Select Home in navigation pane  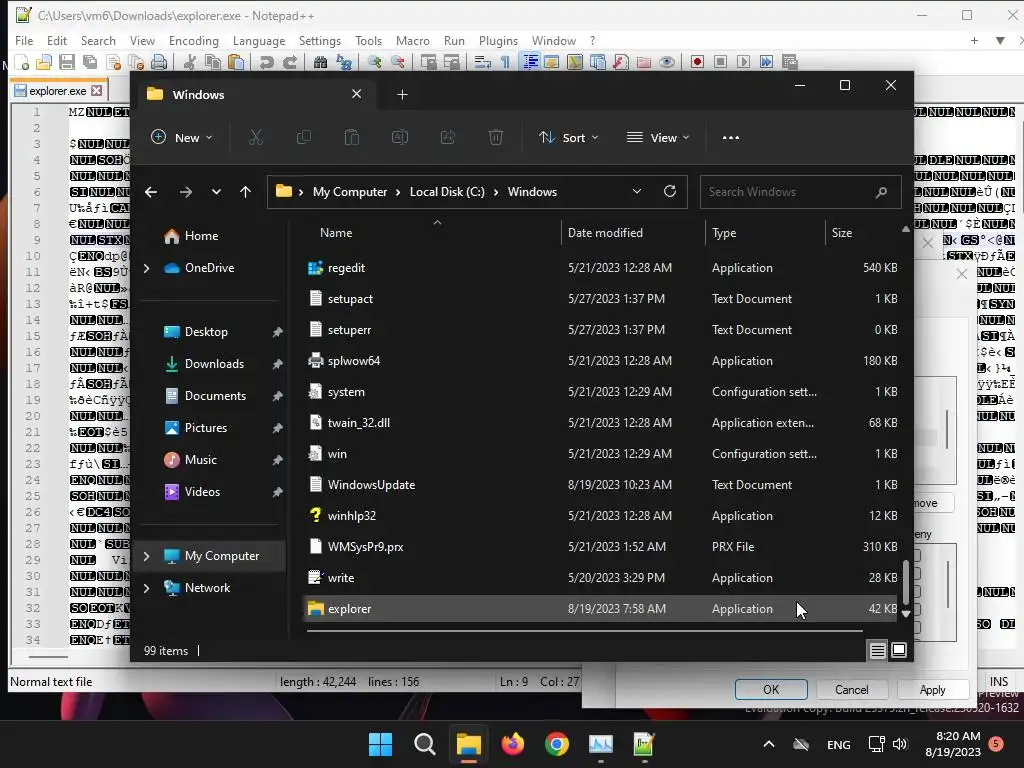coord(201,236)
